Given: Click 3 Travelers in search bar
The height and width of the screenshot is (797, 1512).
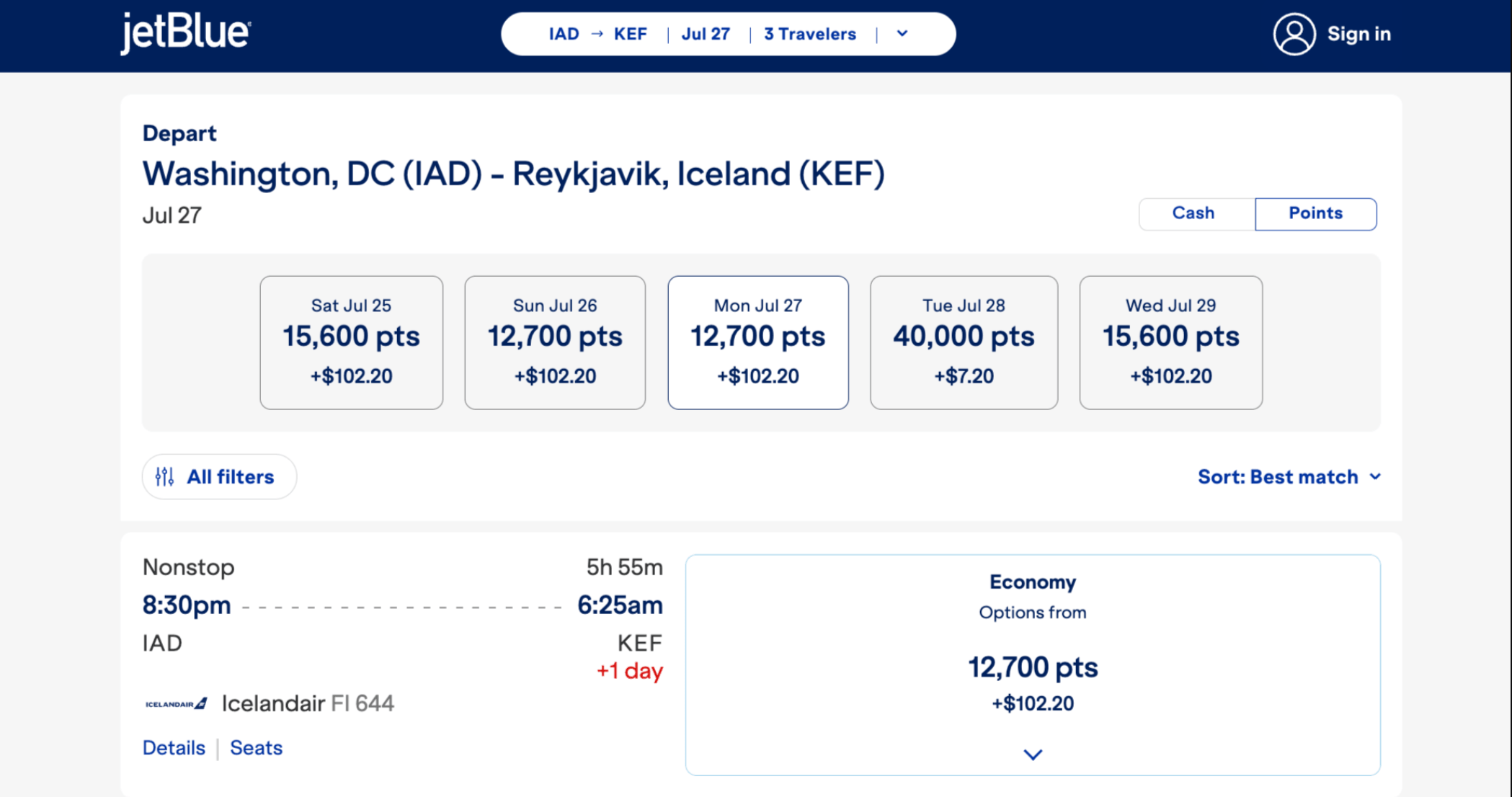Looking at the screenshot, I should coord(810,34).
